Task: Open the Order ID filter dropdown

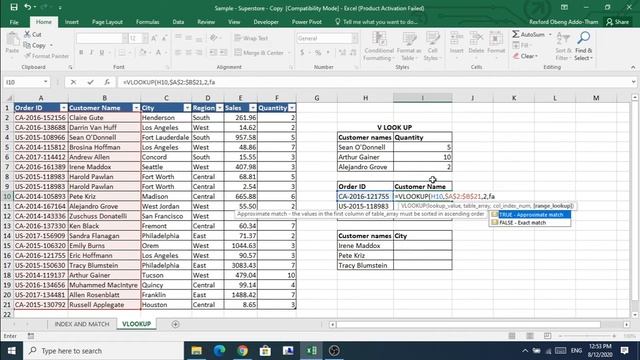Action: (63, 108)
